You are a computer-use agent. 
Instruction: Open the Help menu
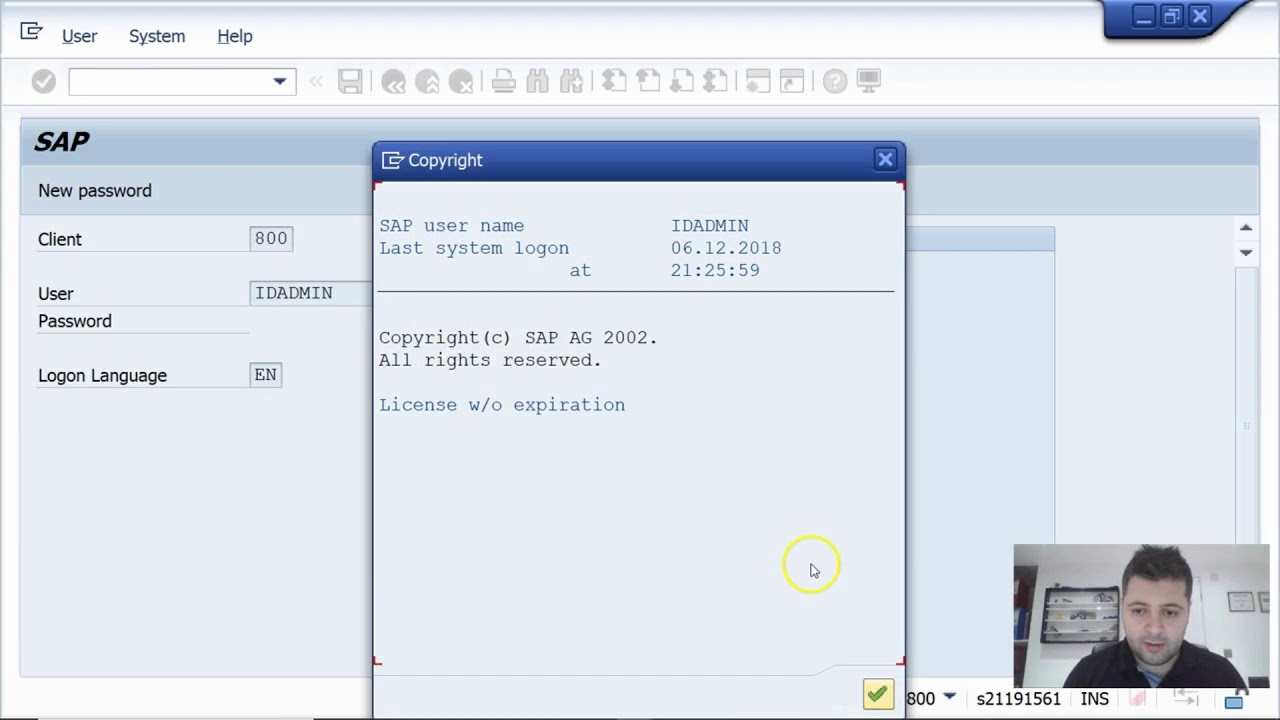(x=235, y=36)
